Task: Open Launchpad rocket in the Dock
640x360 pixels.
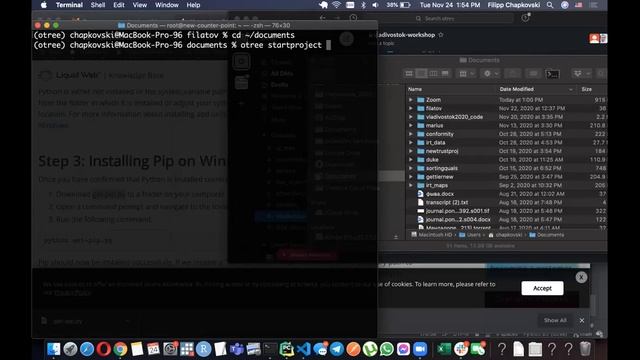Action: coord(70,349)
